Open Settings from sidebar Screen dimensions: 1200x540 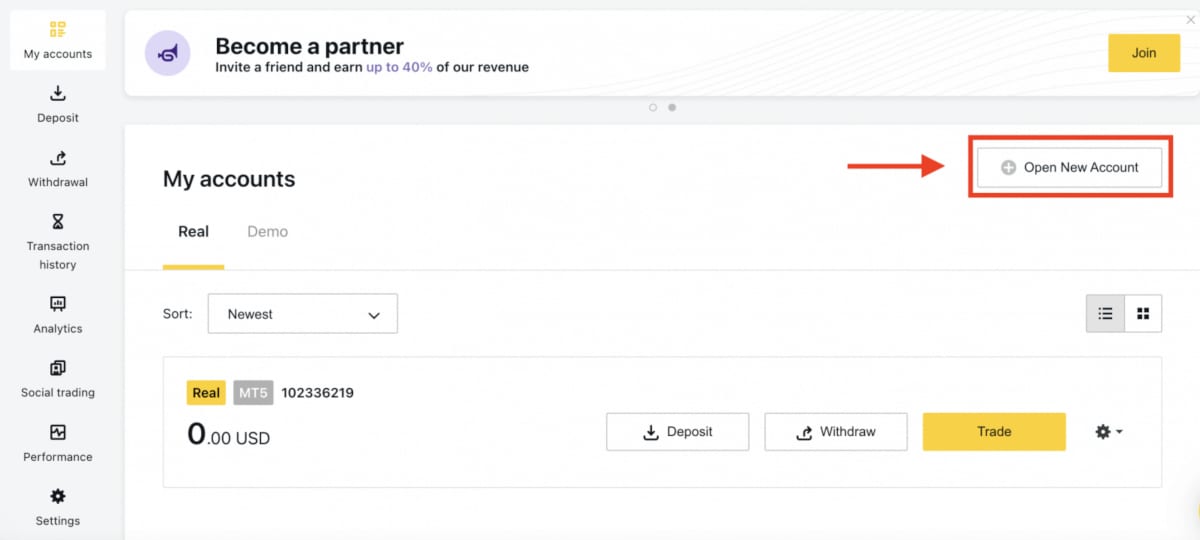click(58, 507)
